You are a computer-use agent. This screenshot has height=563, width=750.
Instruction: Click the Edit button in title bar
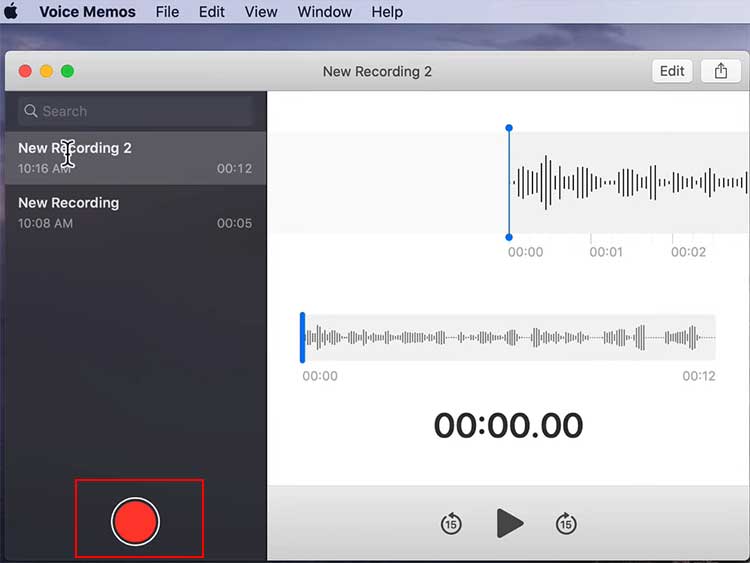click(x=672, y=71)
